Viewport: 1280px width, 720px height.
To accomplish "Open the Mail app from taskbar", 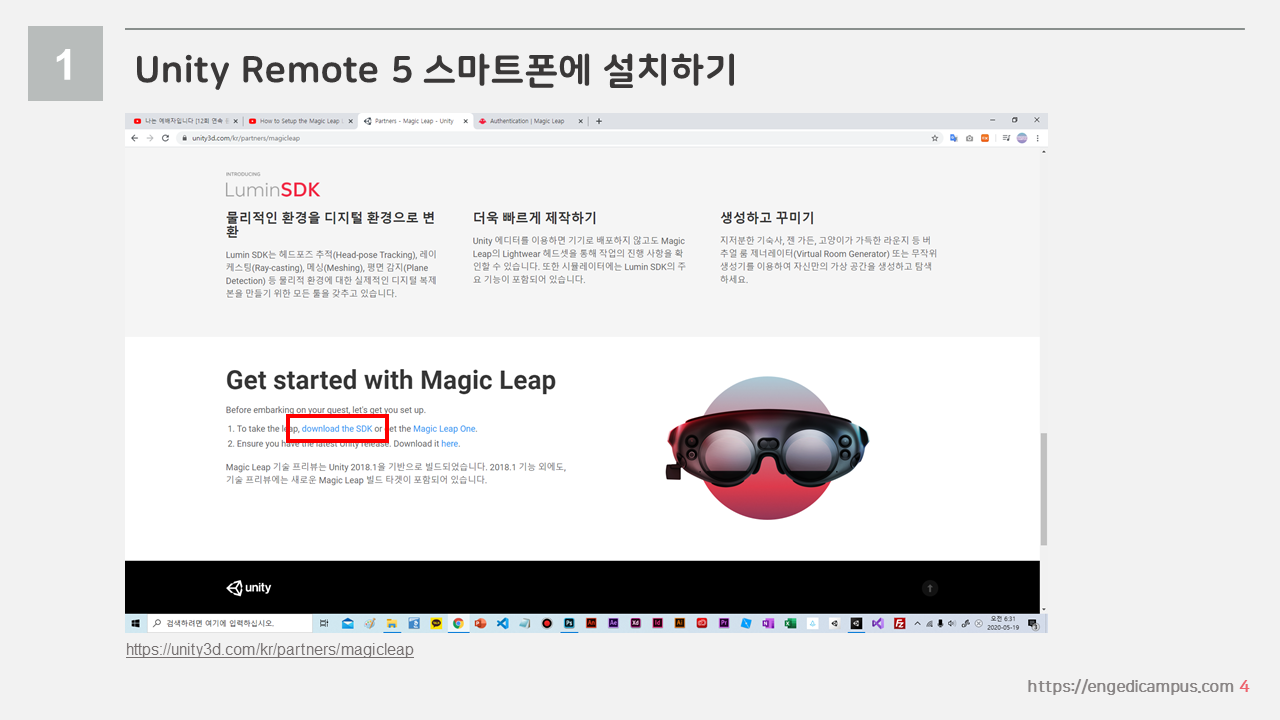I will [347, 623].
